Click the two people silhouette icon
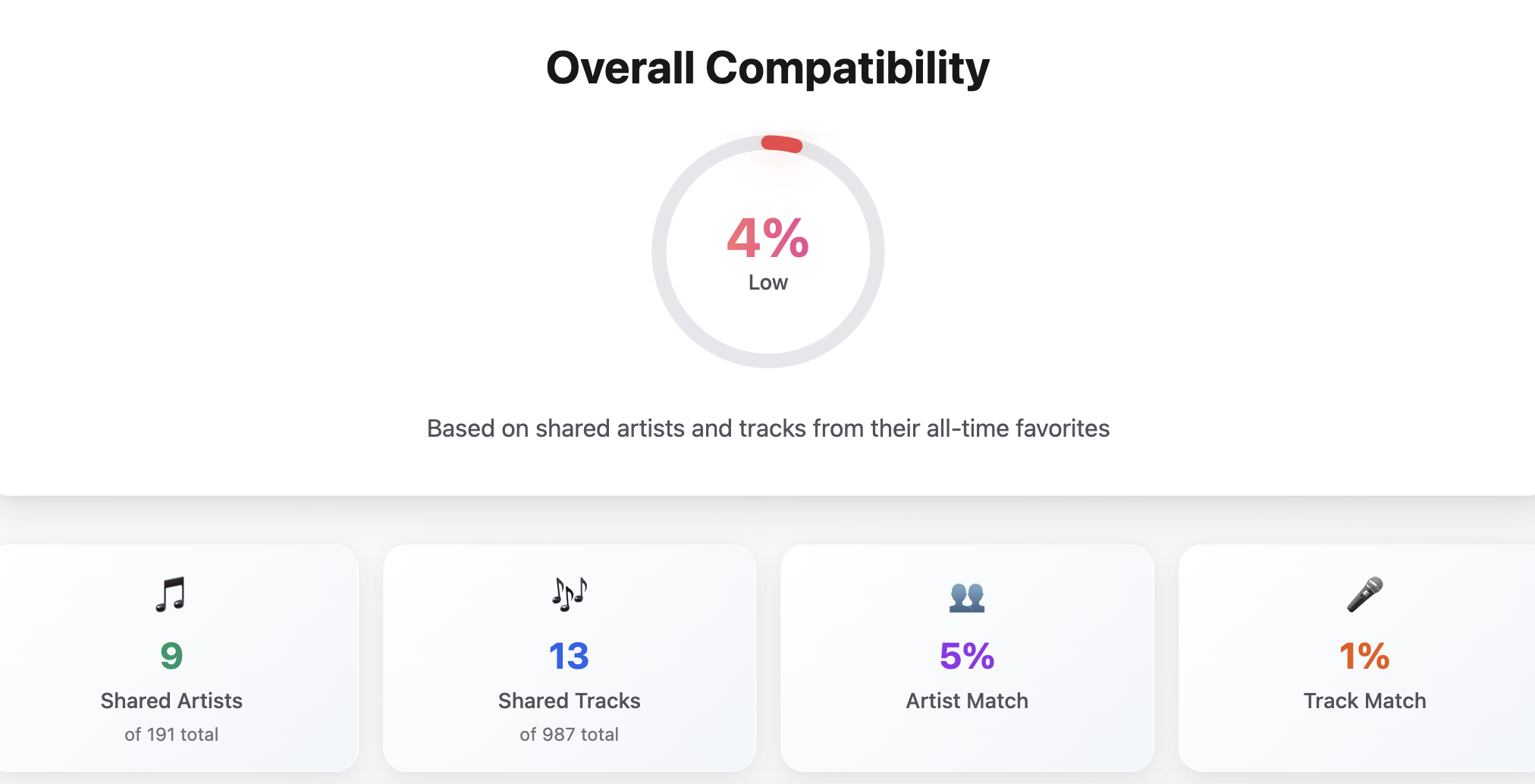This screenshot has height=784, width=1535. (x=967, y=597)
